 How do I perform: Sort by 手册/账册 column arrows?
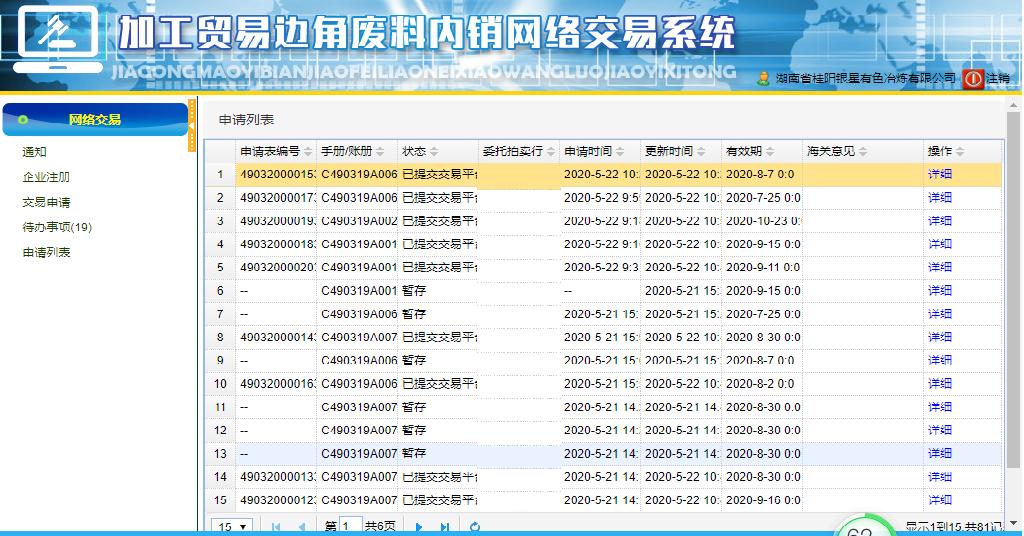click(x=380, y=151)
